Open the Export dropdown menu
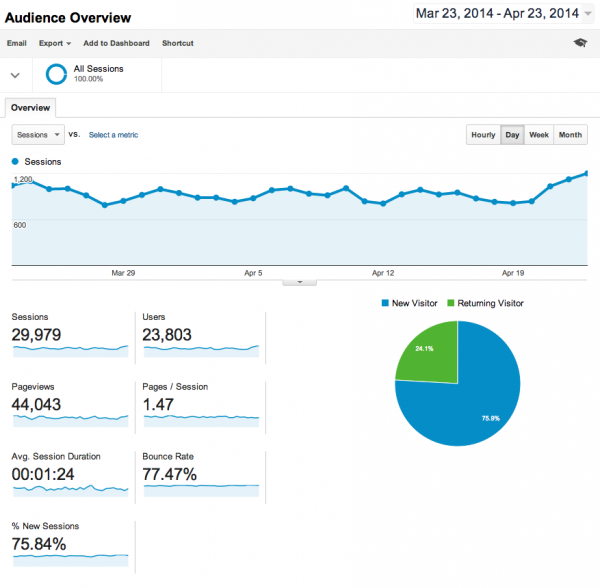Viewport: 600px width, 588px height. [x=54, y=44]
